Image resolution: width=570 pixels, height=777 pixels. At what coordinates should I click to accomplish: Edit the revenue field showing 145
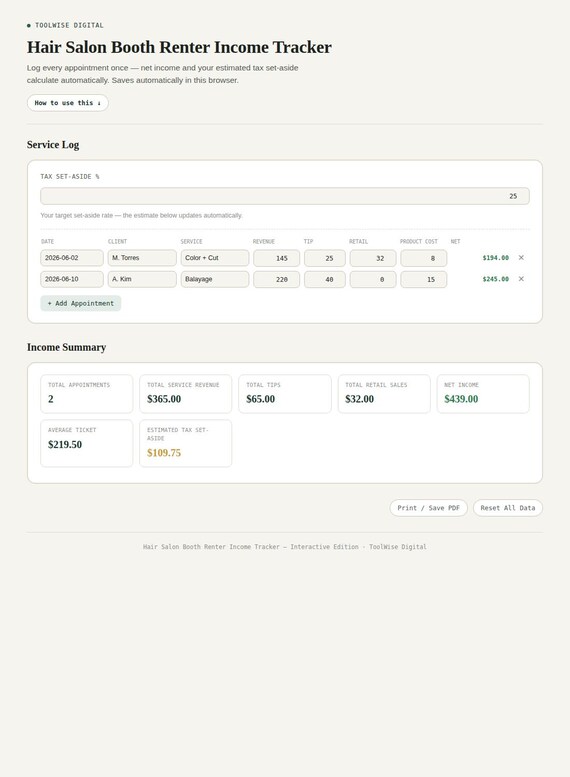coord(277,258)
